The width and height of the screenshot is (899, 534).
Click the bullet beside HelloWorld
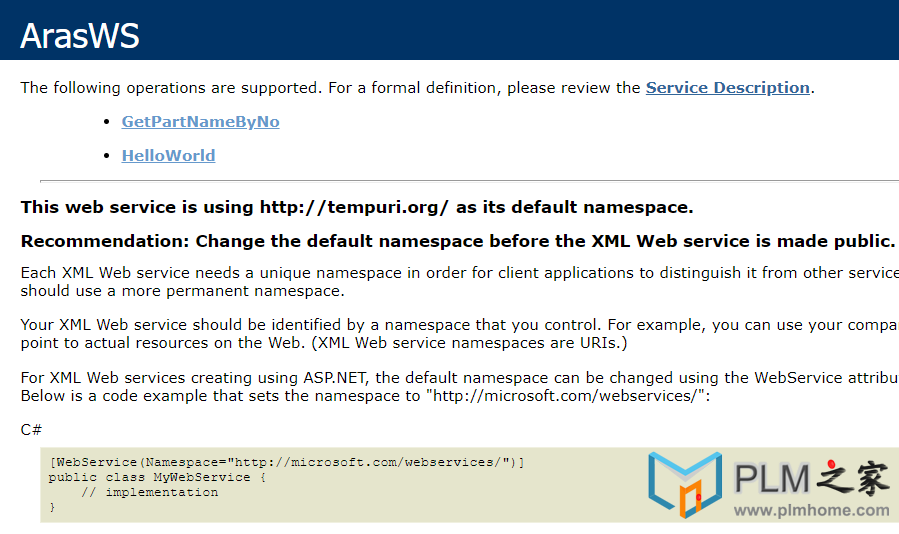click(x=107, y=155)
